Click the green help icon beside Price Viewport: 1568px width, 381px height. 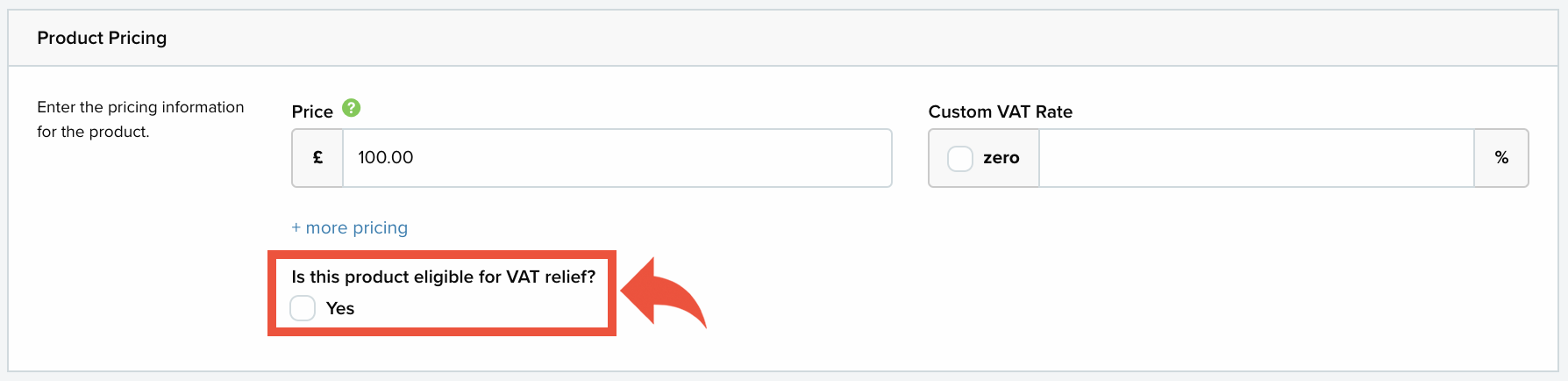click(351, 108)
